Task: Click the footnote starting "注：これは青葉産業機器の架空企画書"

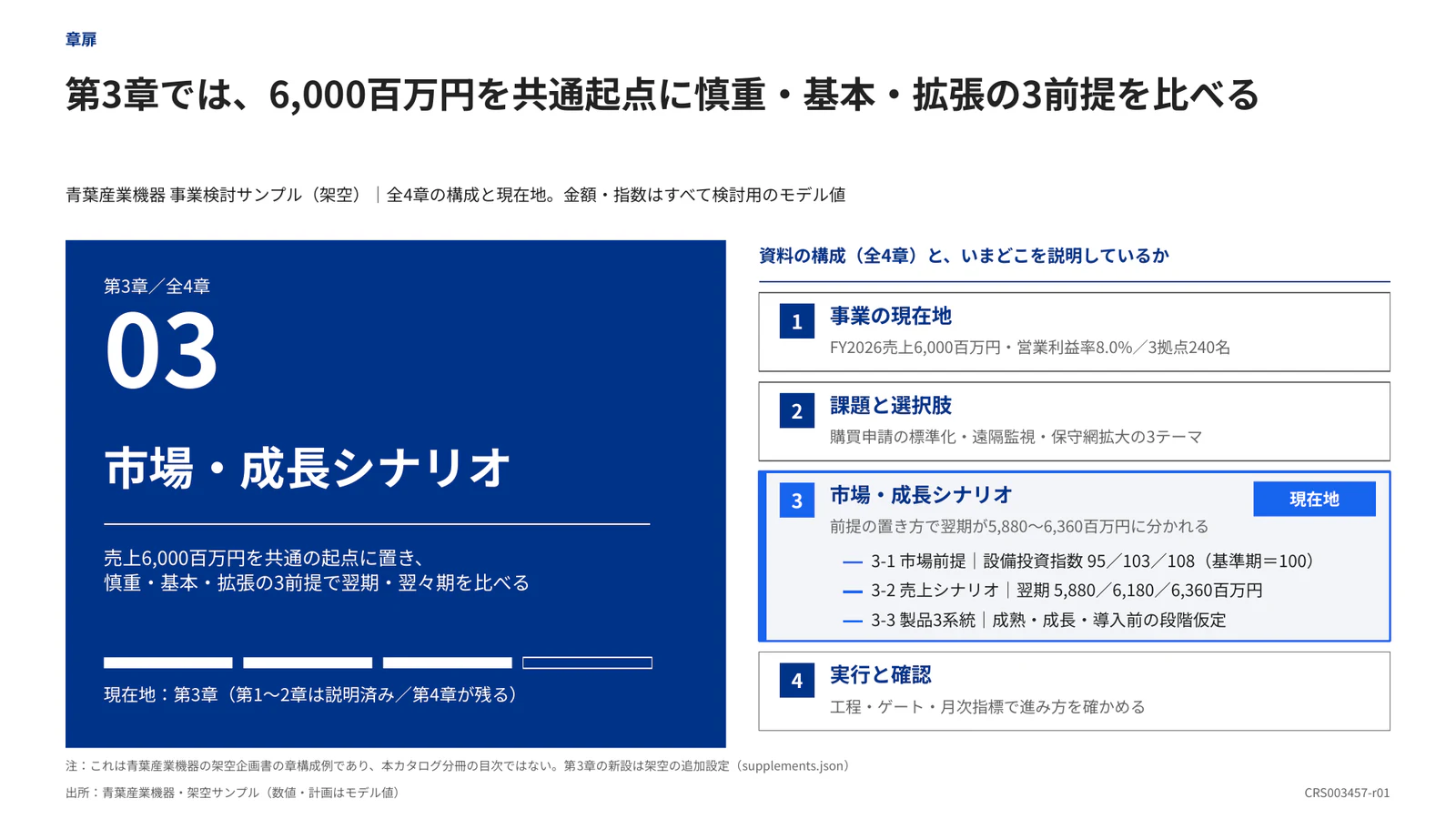Action: (x=460, y=766)
